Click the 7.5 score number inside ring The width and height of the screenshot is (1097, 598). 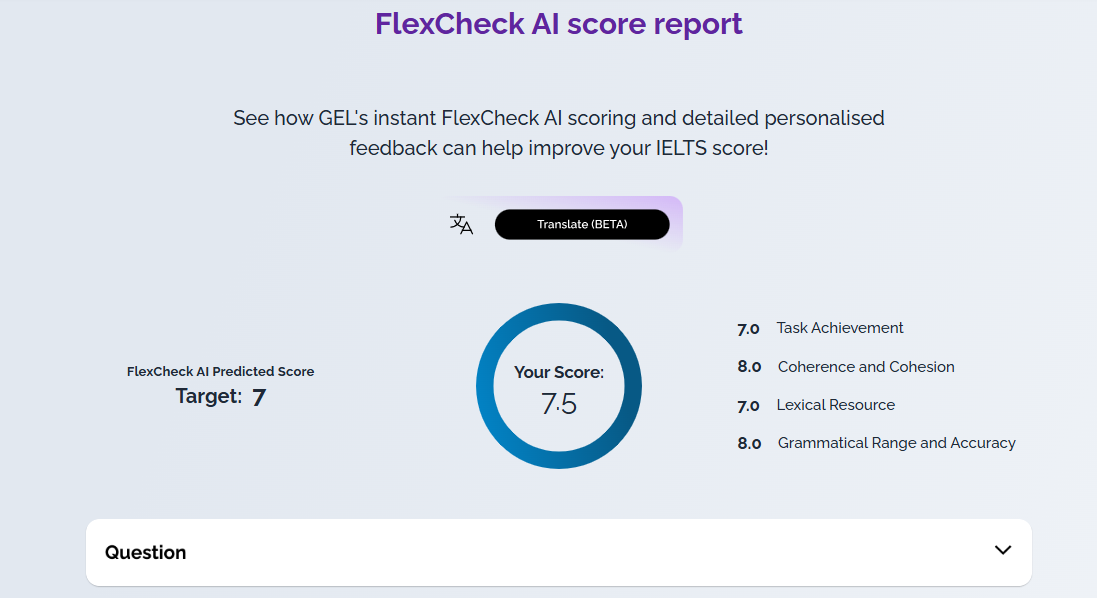tap(559, 403)
